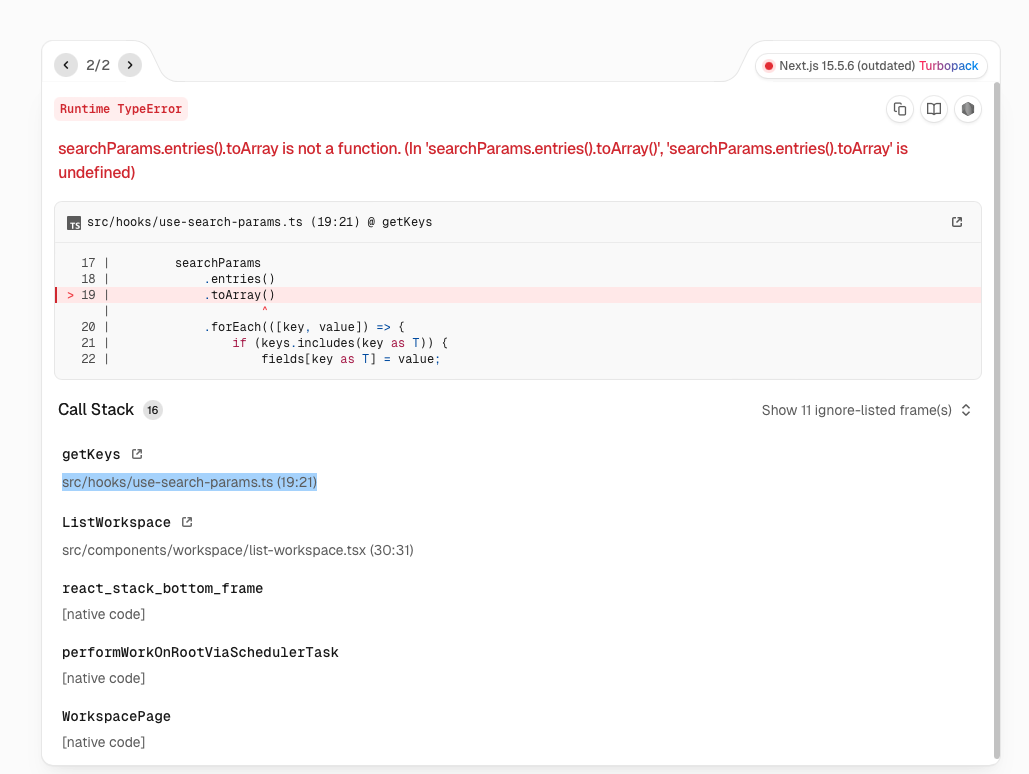Screen dimensions: 1029x774
Task: Click the overlay's vertical scrollbar
Action: point(996,420)
